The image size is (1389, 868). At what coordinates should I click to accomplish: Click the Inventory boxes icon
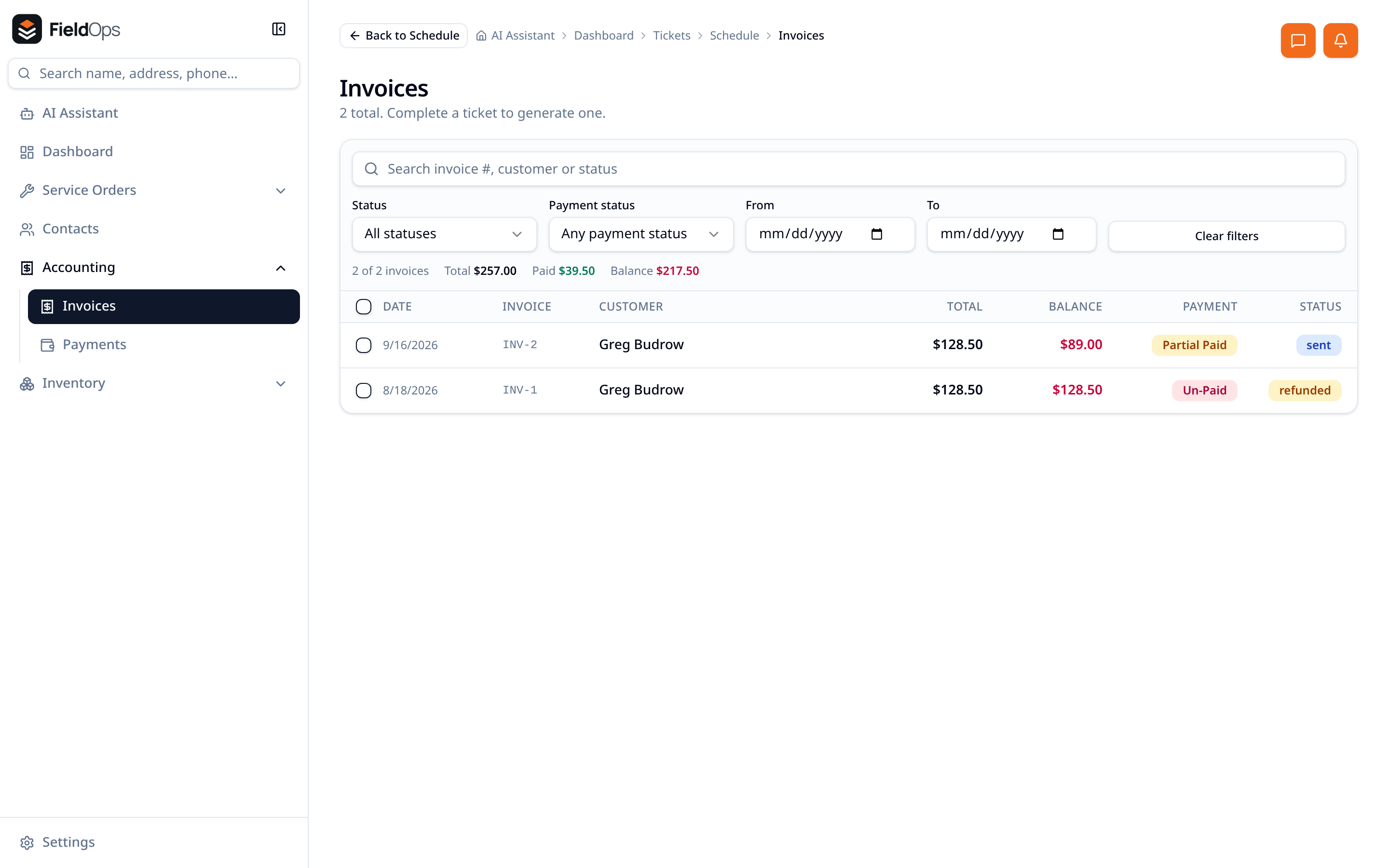click(27, 383)
